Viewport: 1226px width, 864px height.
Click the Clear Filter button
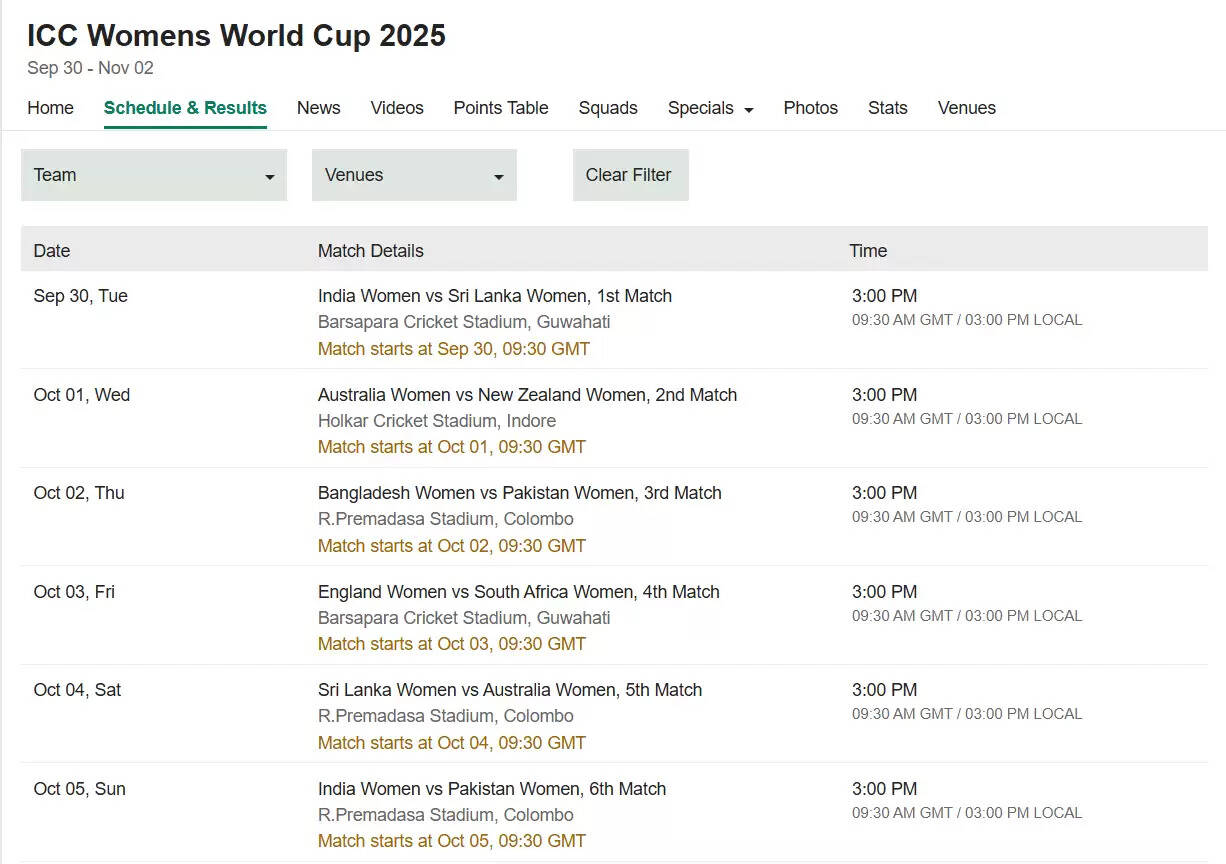pos(631,175)
